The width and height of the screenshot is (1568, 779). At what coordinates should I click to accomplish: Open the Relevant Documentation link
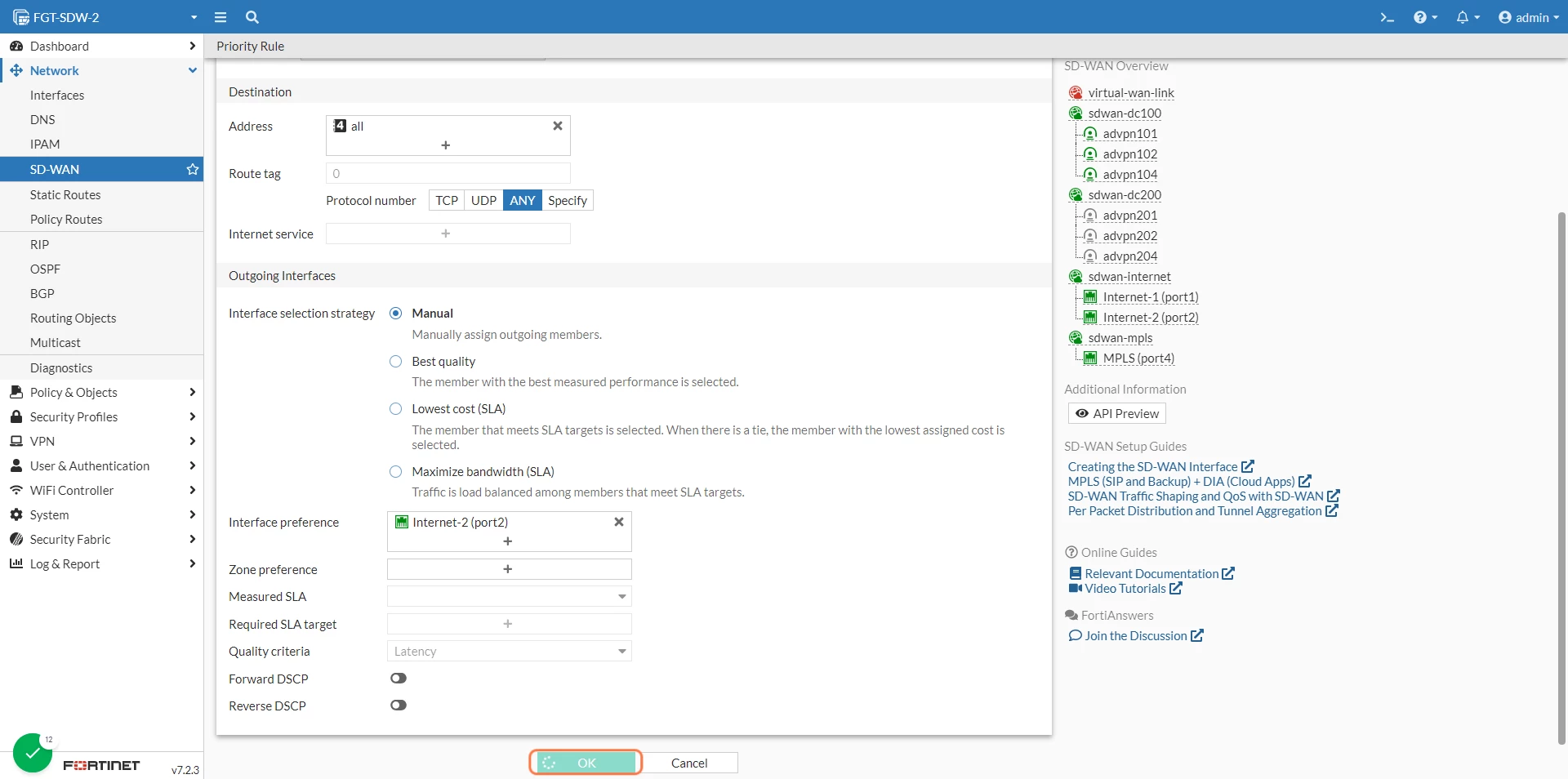pyautogui.click(x=1151, y=574)
